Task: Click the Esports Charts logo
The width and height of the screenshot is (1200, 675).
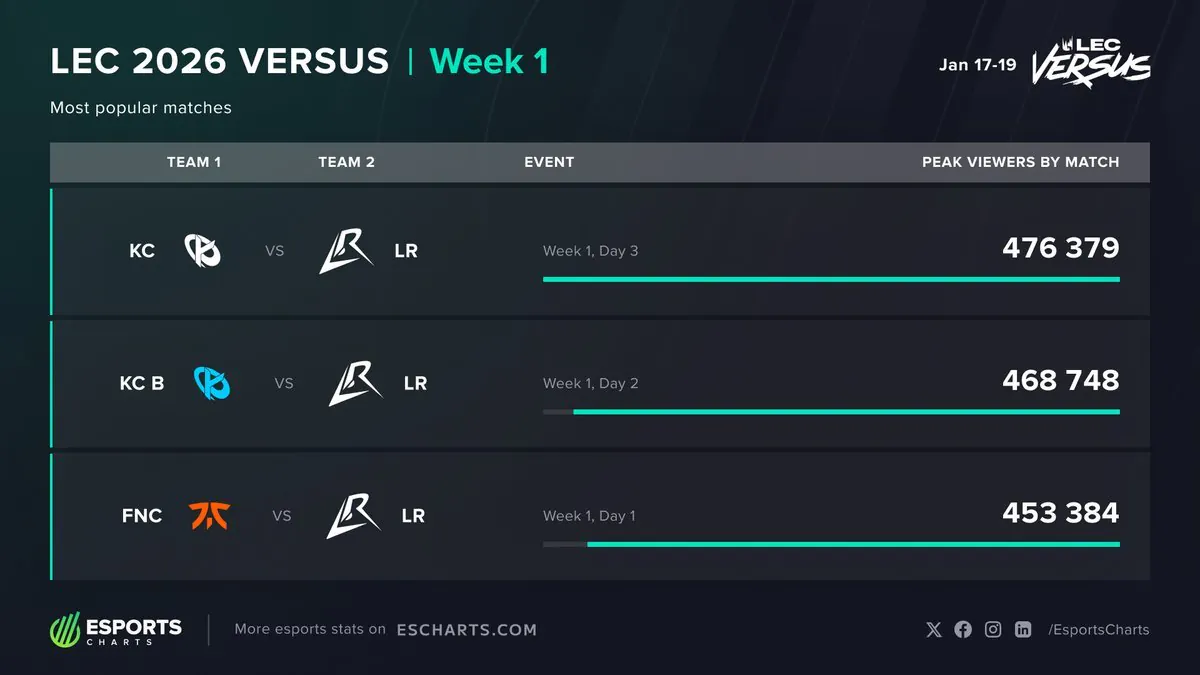Action: coord(116,630)
